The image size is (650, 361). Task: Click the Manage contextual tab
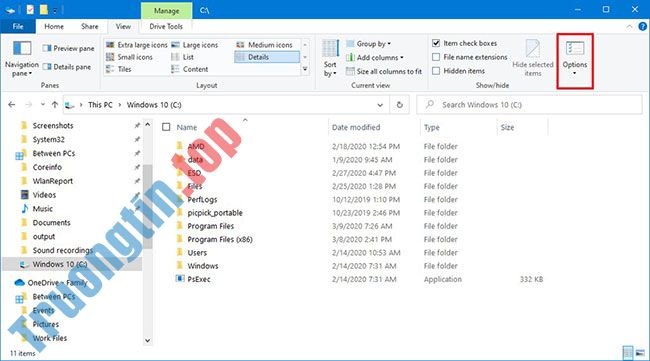(x=166, y=11)
